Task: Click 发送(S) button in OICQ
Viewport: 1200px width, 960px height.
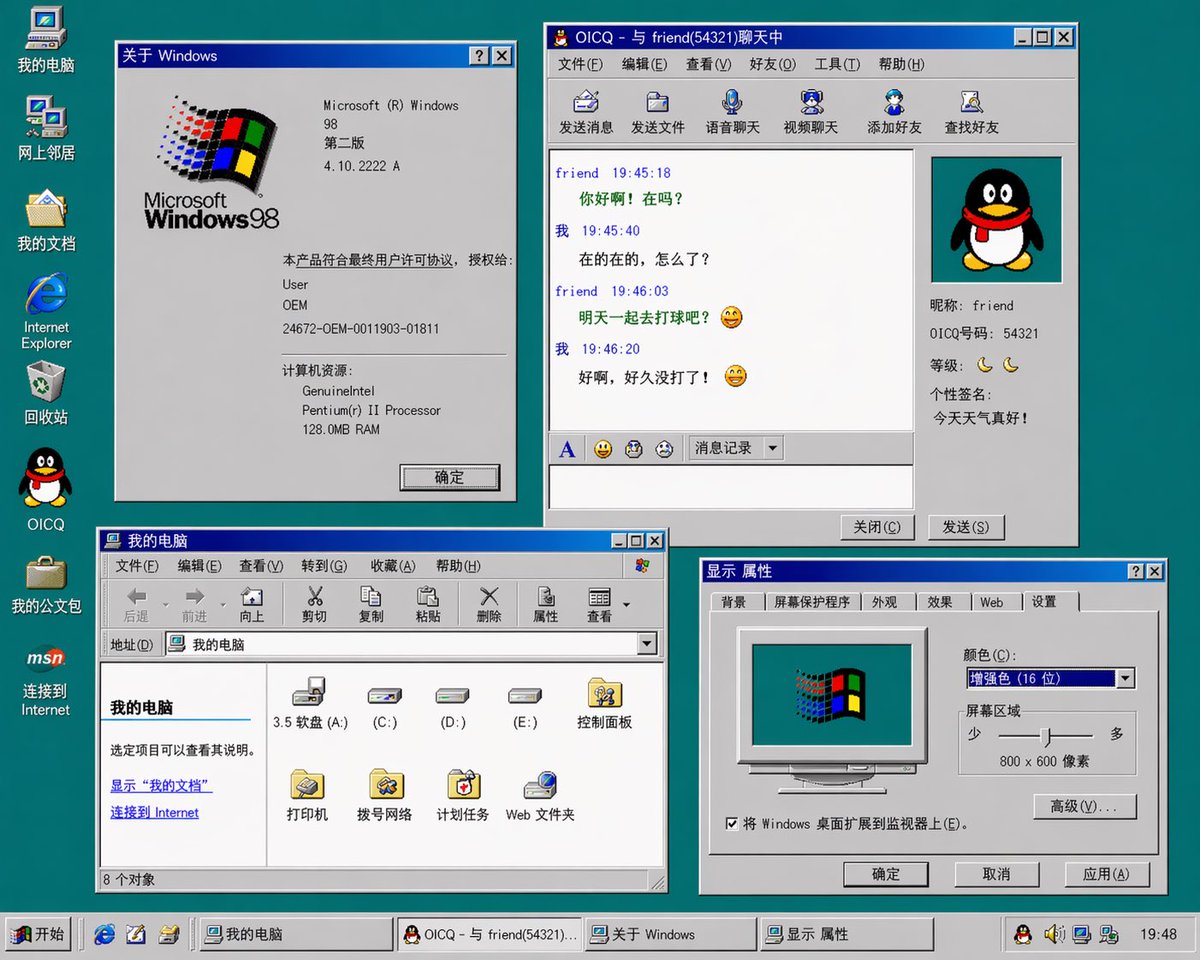Action: point(966,527)
